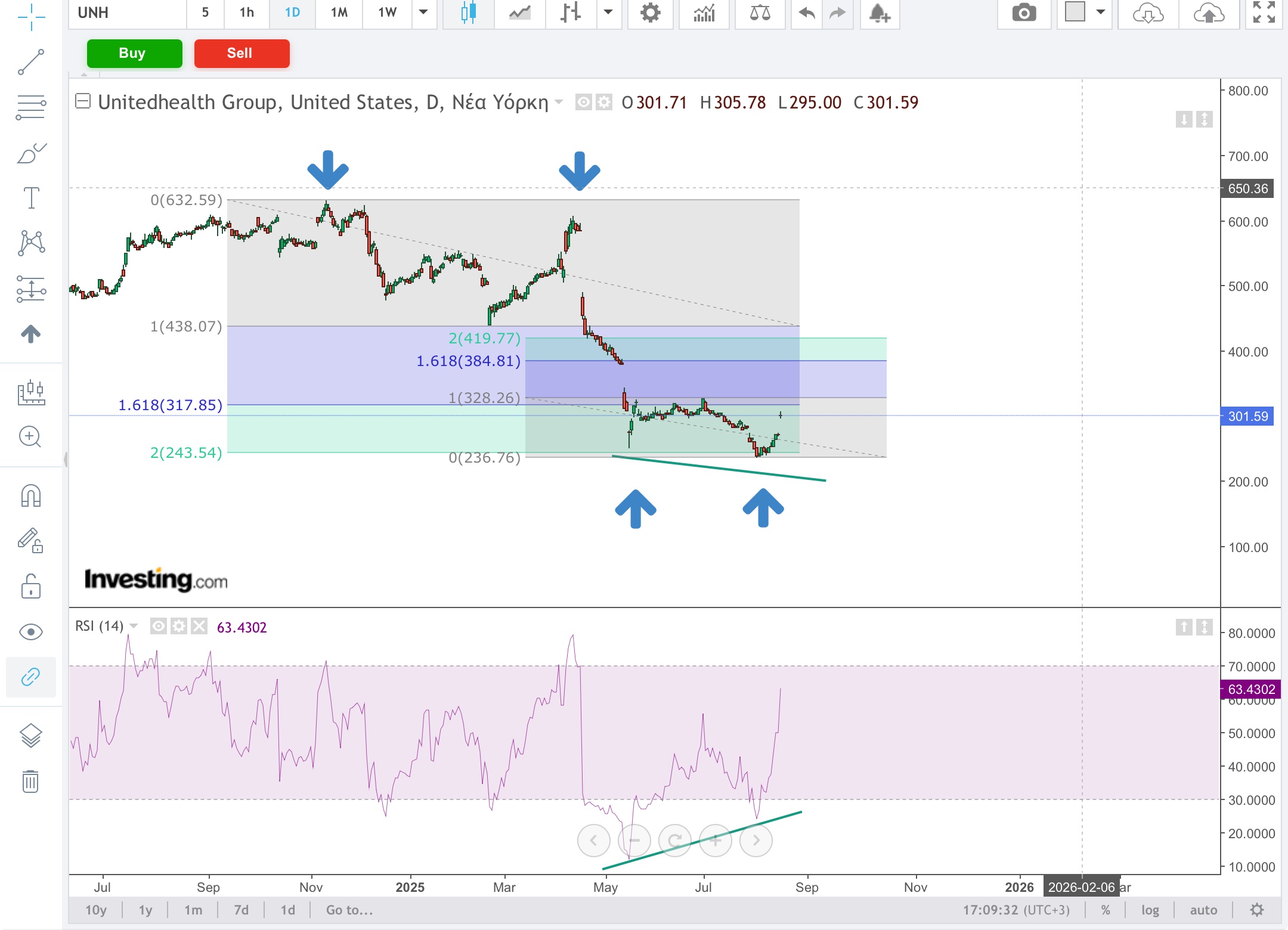Screen dimensions: 1288x930
Task: Toggle fullscreen mode
Action: 1264,13
